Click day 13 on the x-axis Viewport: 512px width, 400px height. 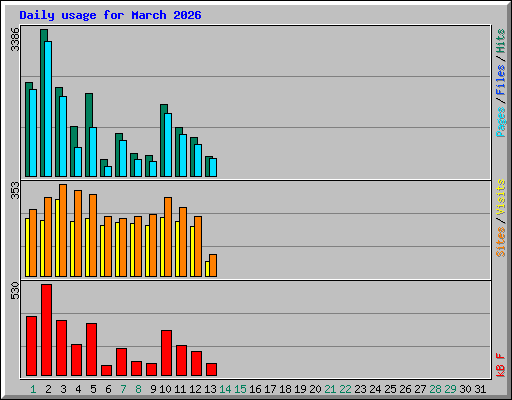coord(210,389)
